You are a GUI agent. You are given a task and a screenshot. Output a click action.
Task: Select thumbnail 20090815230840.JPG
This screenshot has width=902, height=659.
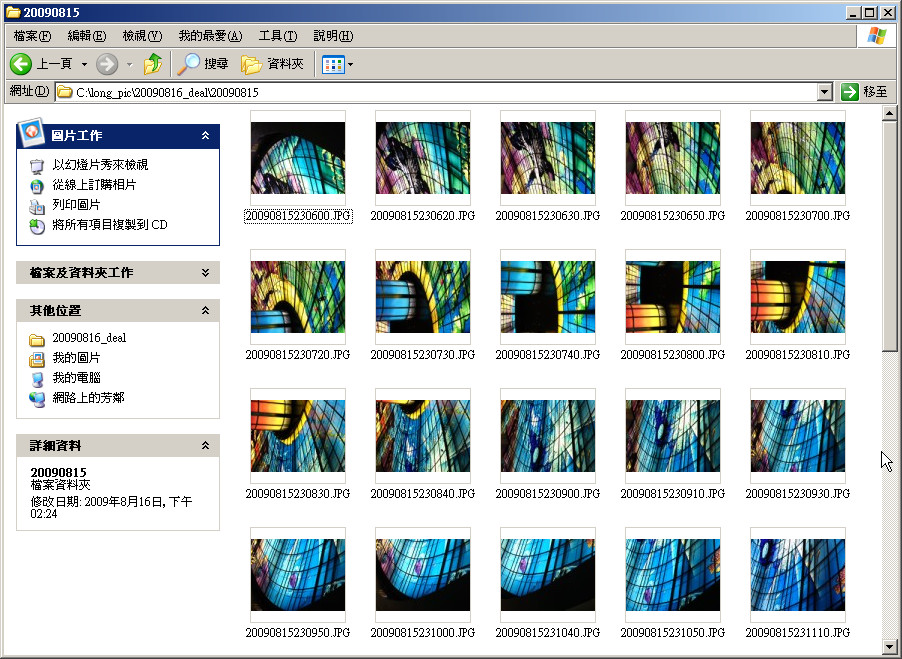coord(423,436)
